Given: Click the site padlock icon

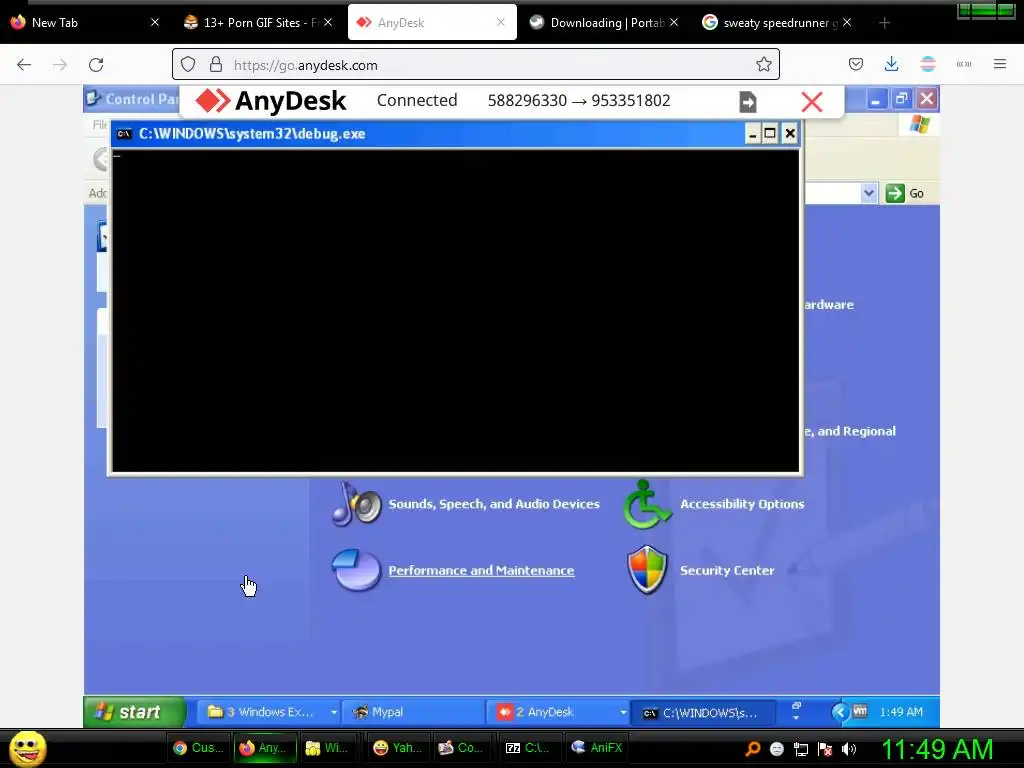Looking at the screenshot, I should point(216,65).
